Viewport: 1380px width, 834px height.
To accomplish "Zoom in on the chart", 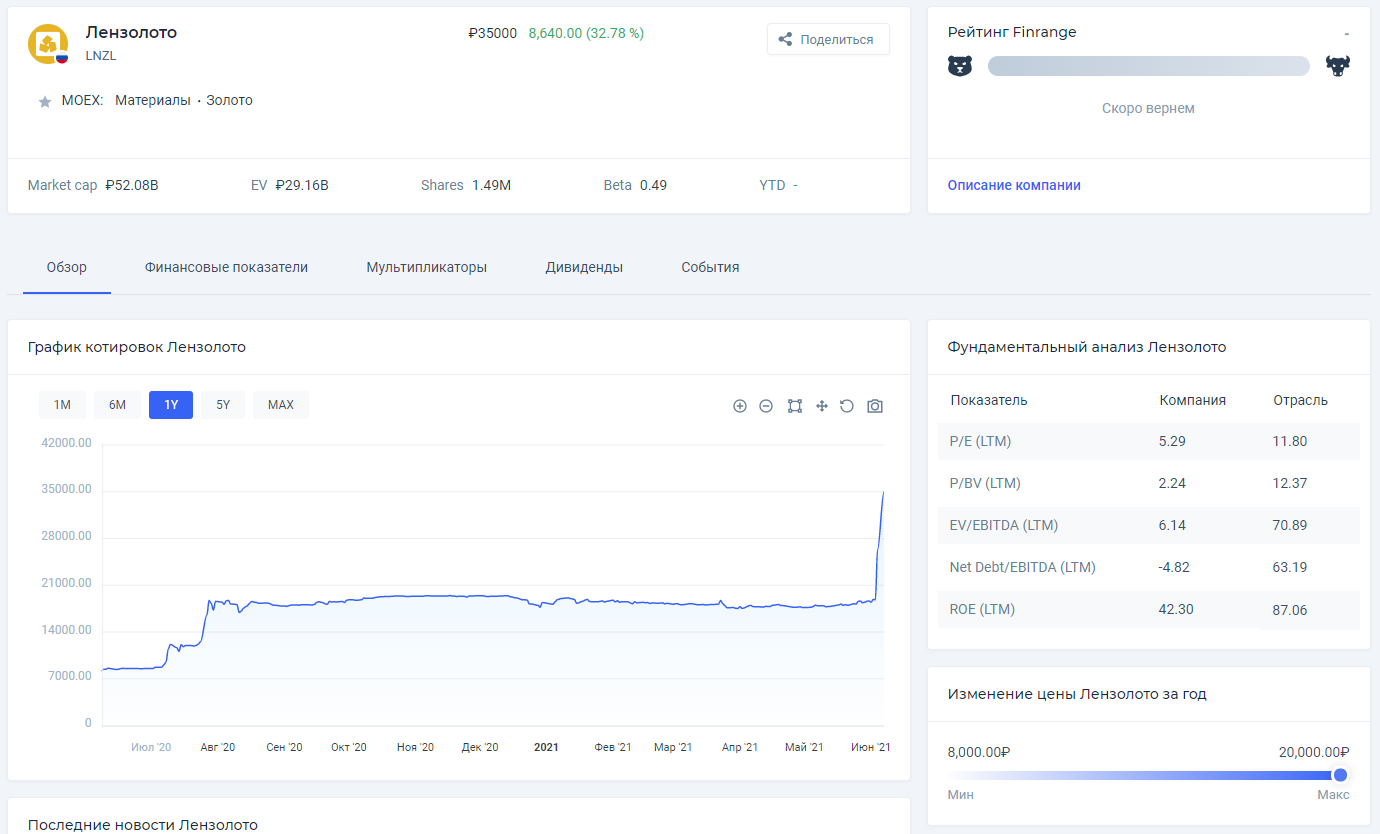I will point(740,406).
